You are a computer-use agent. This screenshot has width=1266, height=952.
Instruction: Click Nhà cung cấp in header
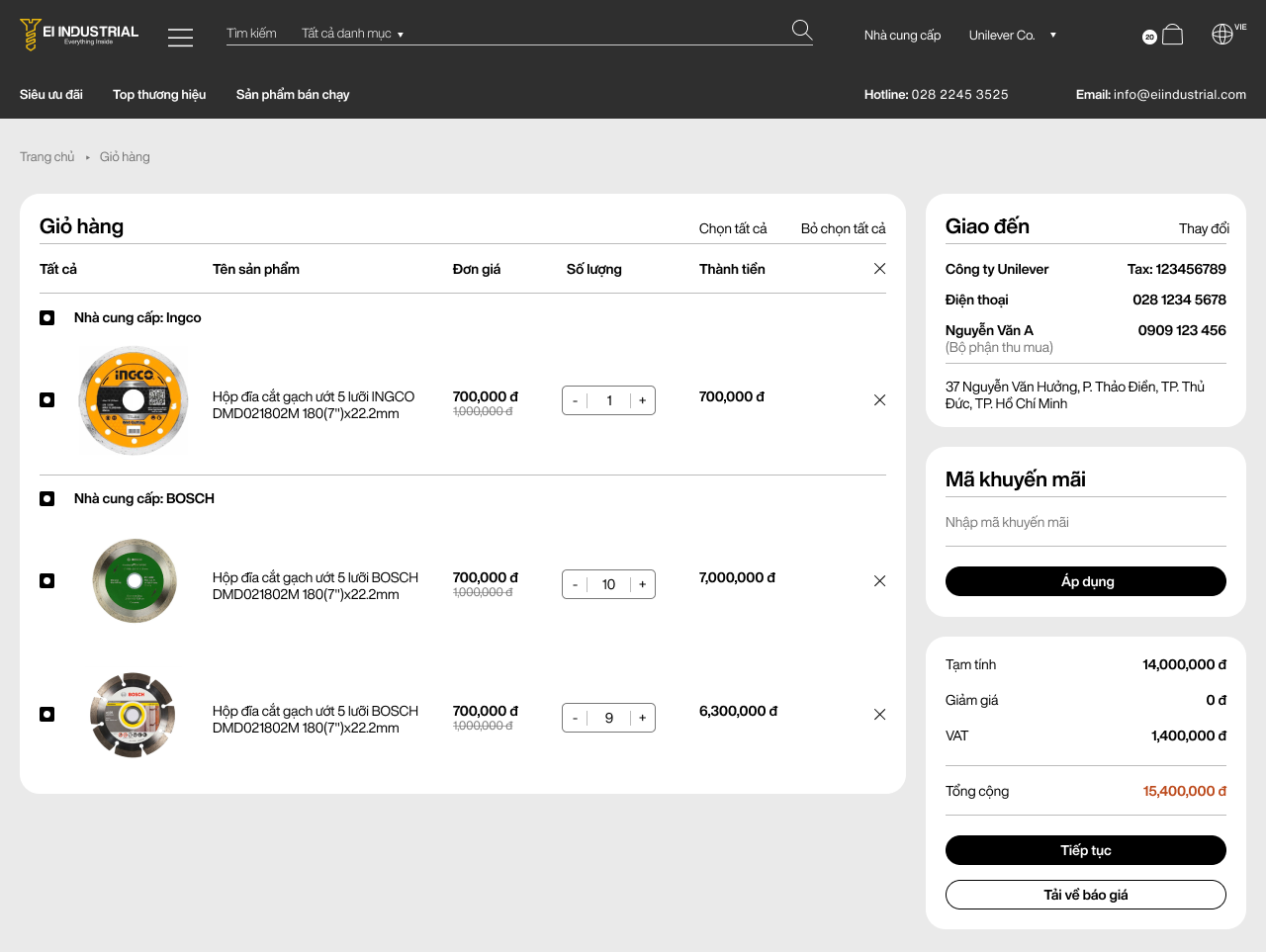point(902,35)
